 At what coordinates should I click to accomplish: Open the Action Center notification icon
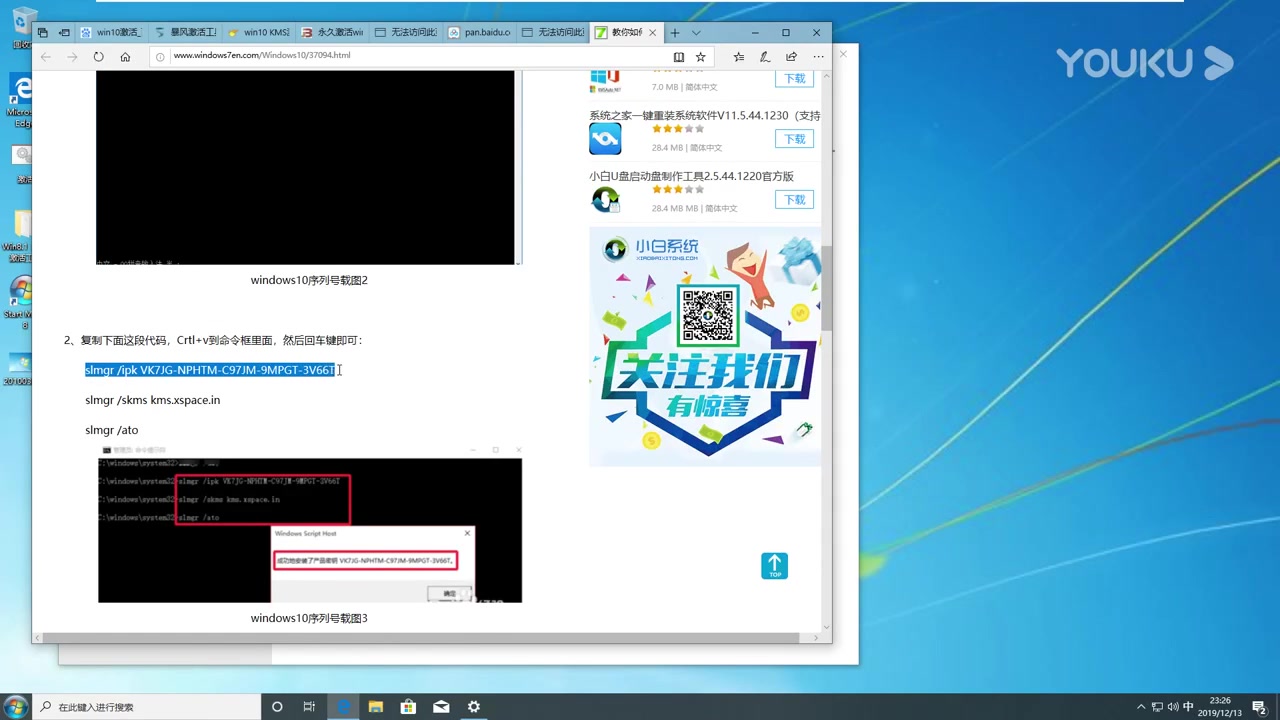[x=1259, y=707]
